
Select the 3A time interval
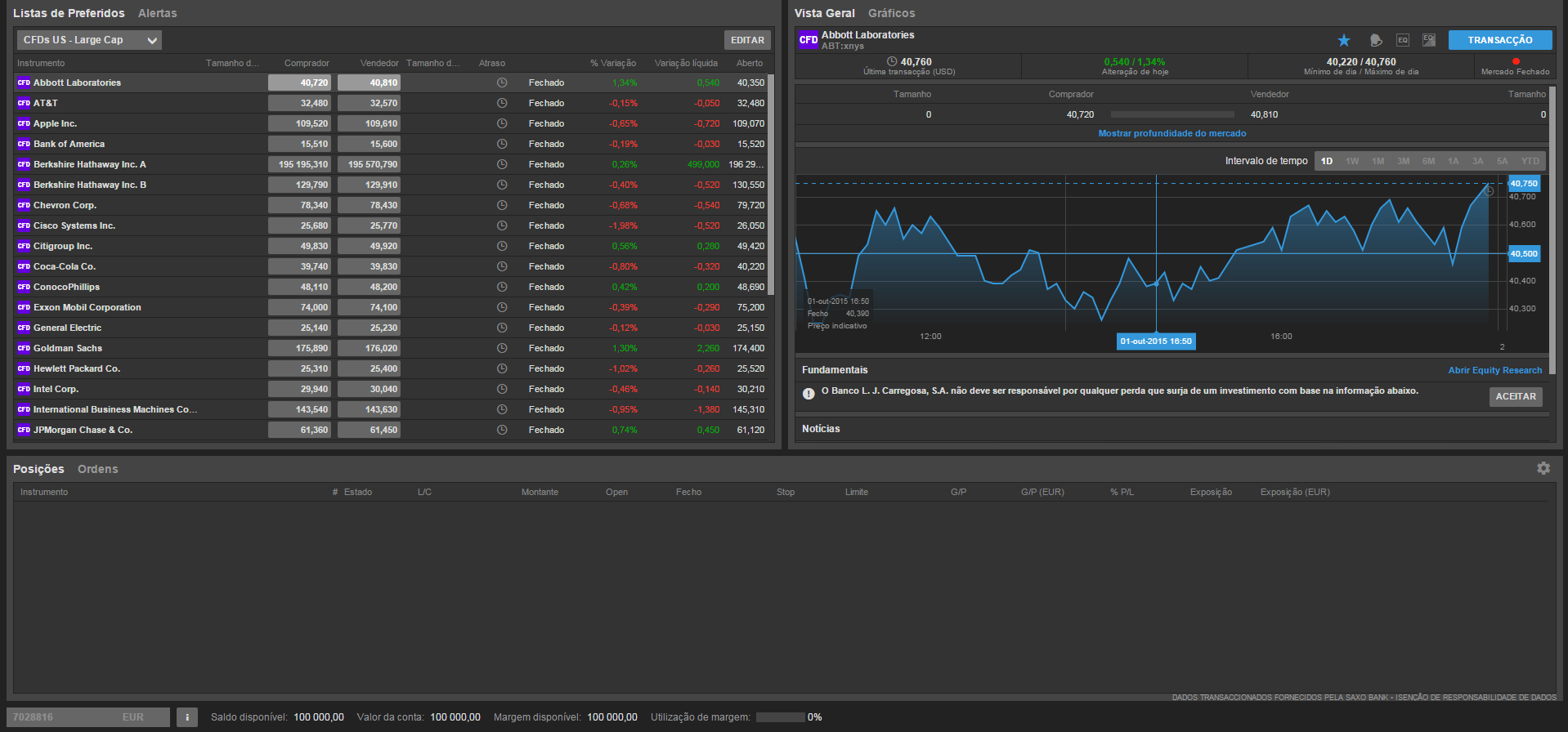tap(1478, 161)
